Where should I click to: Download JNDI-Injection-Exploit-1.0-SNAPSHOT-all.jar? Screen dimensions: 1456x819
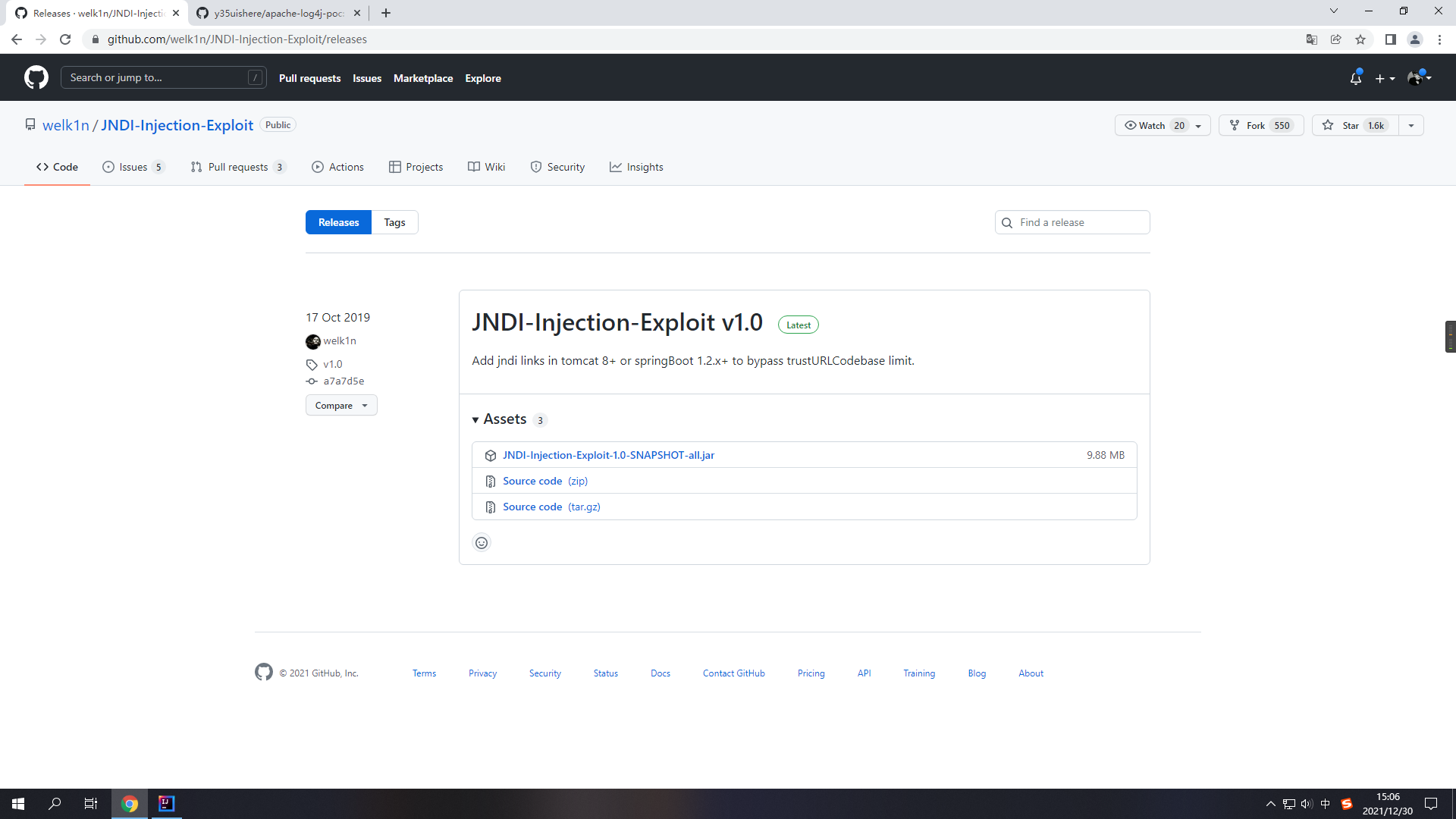coord(608,455)
